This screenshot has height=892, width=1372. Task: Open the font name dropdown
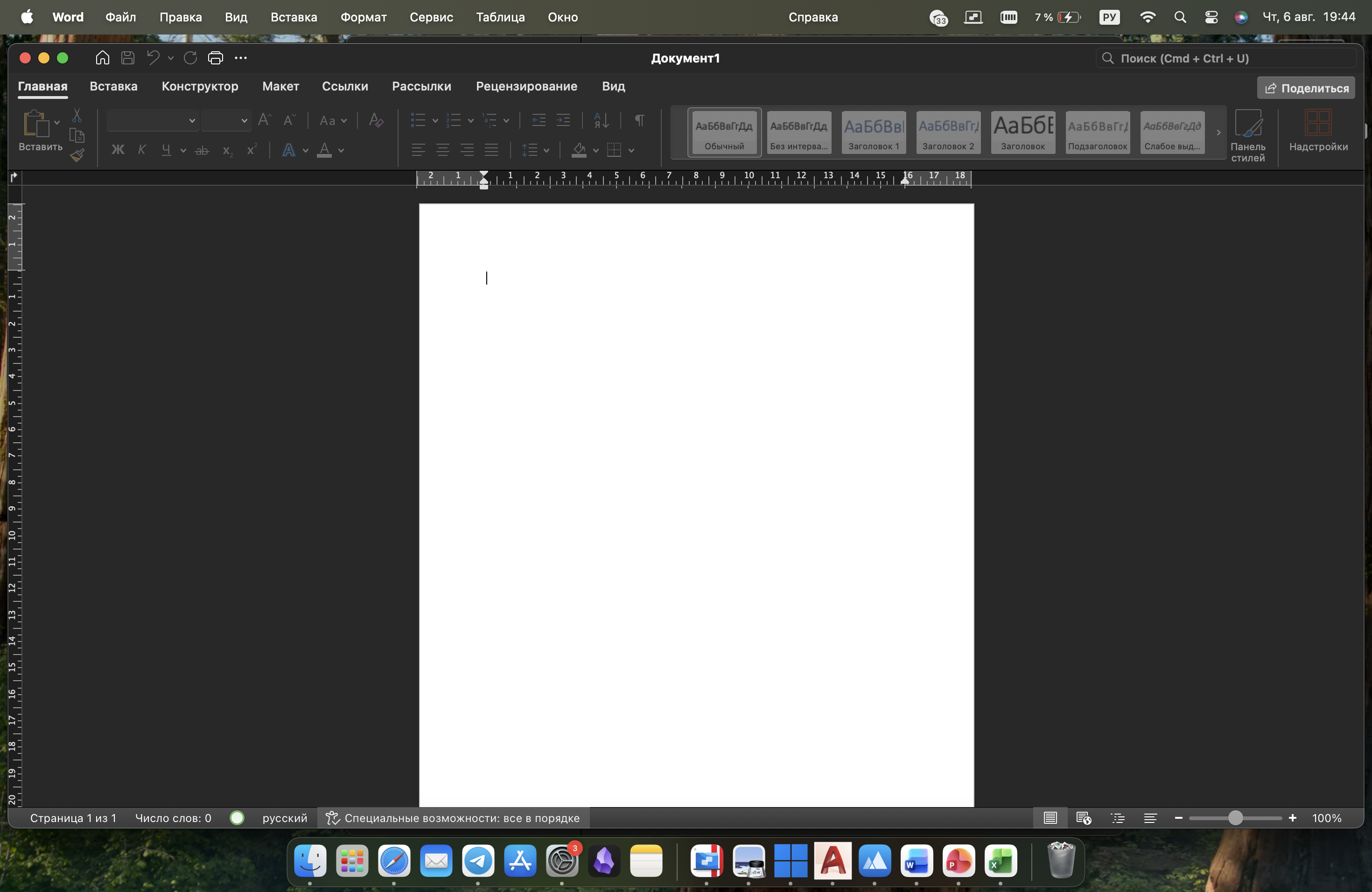pyautogui.click(x=192, y=120)
